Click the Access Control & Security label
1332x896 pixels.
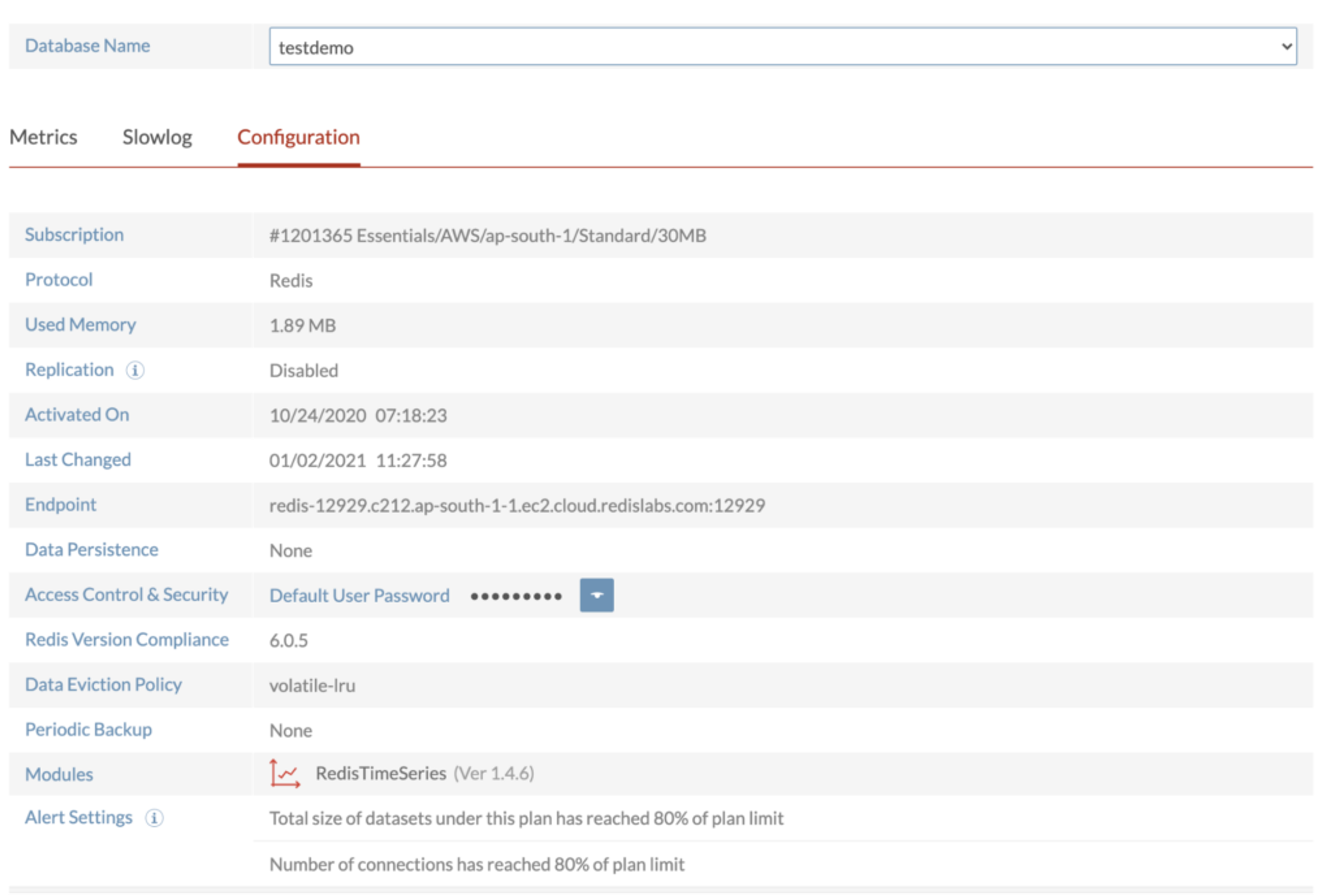pyautogui.click(x=126, y=595)
